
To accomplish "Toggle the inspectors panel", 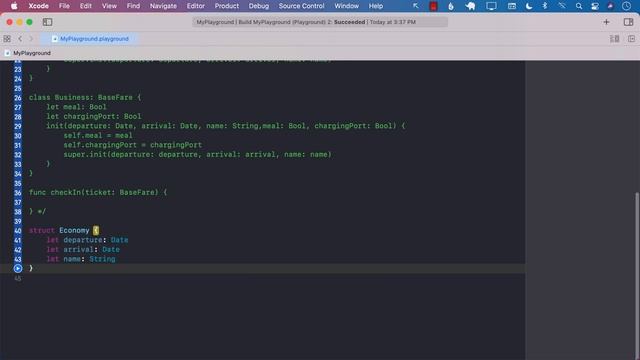I will pos(628,22).
